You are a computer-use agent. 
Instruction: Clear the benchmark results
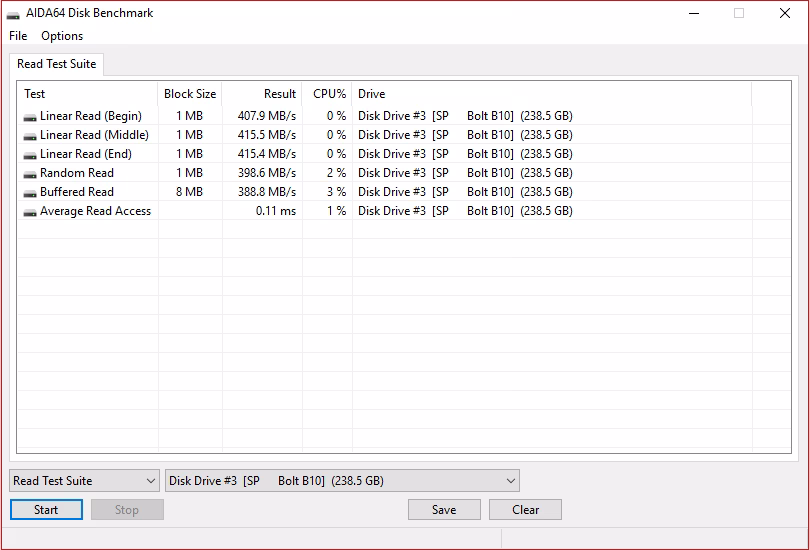coord(525,510)
